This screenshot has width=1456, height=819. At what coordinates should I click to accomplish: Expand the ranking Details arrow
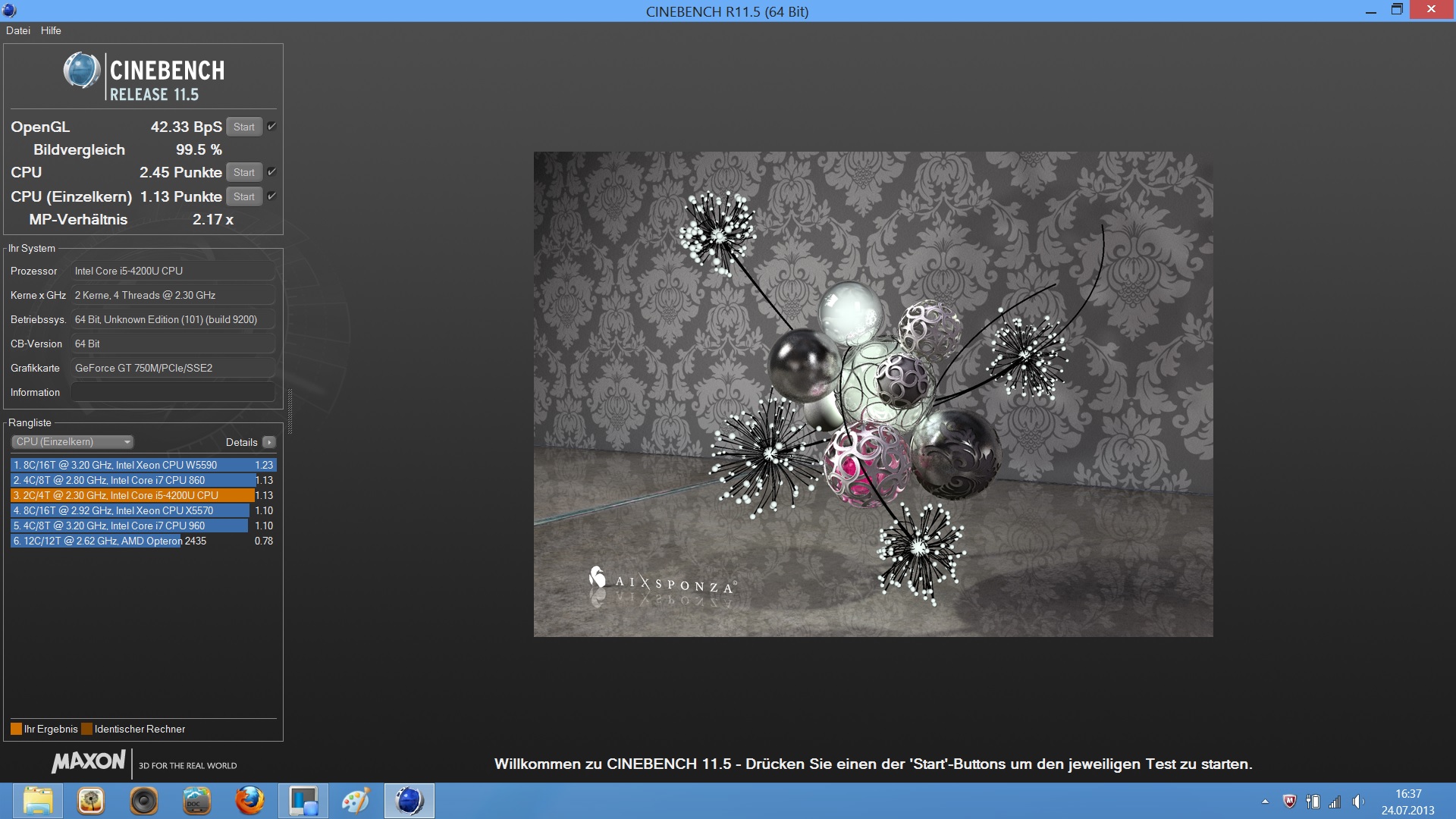(x=268, y=442)
